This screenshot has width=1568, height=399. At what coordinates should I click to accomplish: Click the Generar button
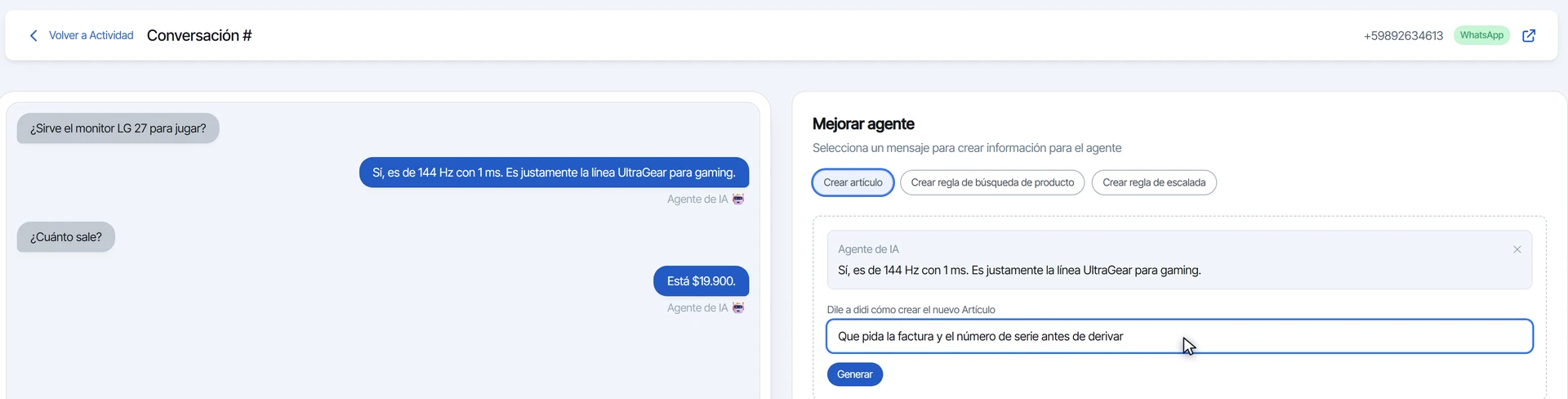click(855, 374)
